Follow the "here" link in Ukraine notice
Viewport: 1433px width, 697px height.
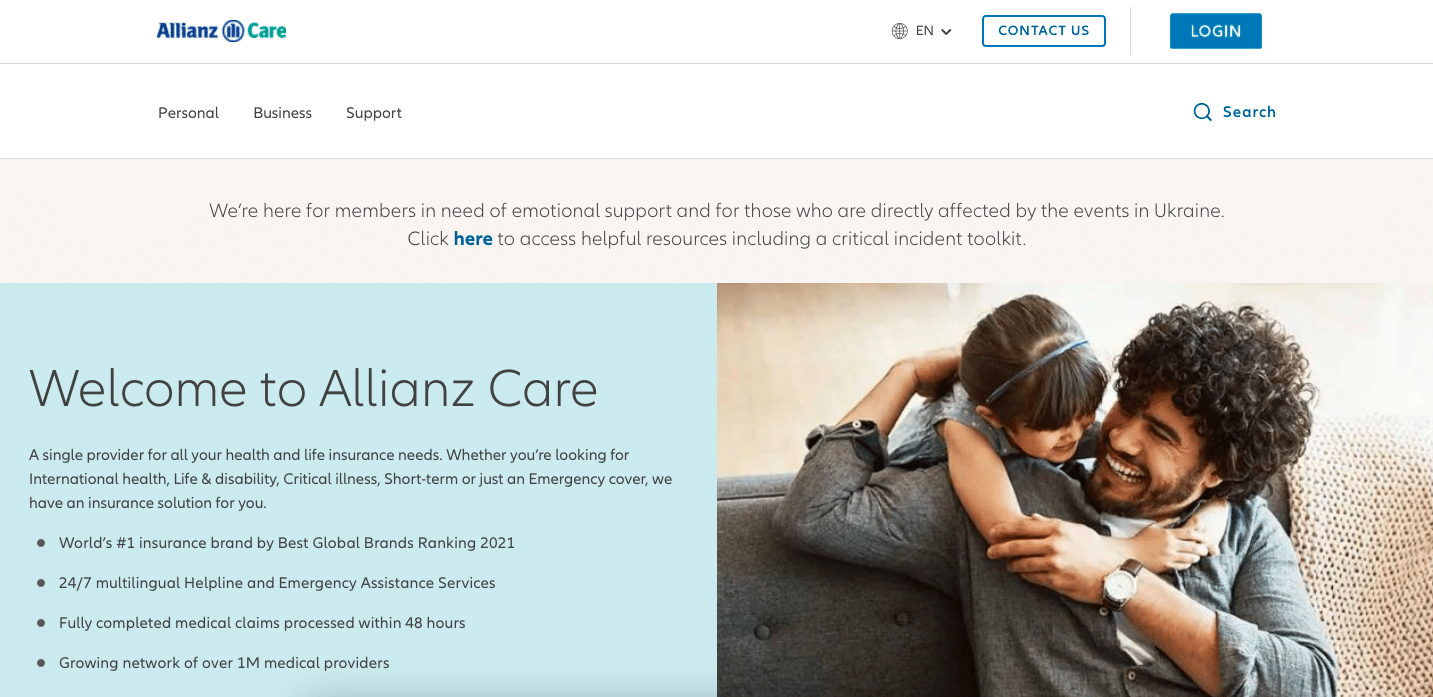click(473, 239)
